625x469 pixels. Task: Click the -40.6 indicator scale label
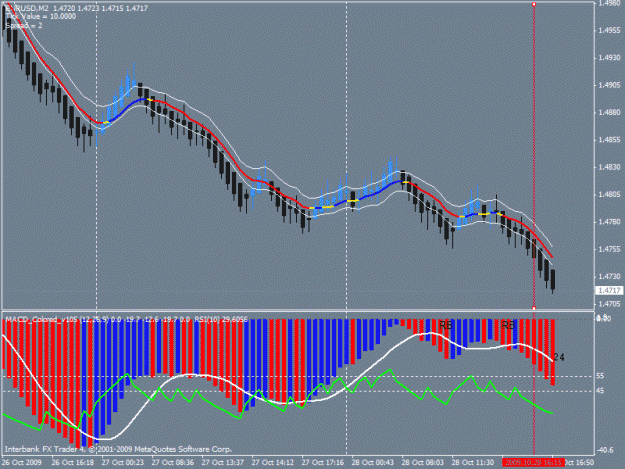tap(605, 450)
